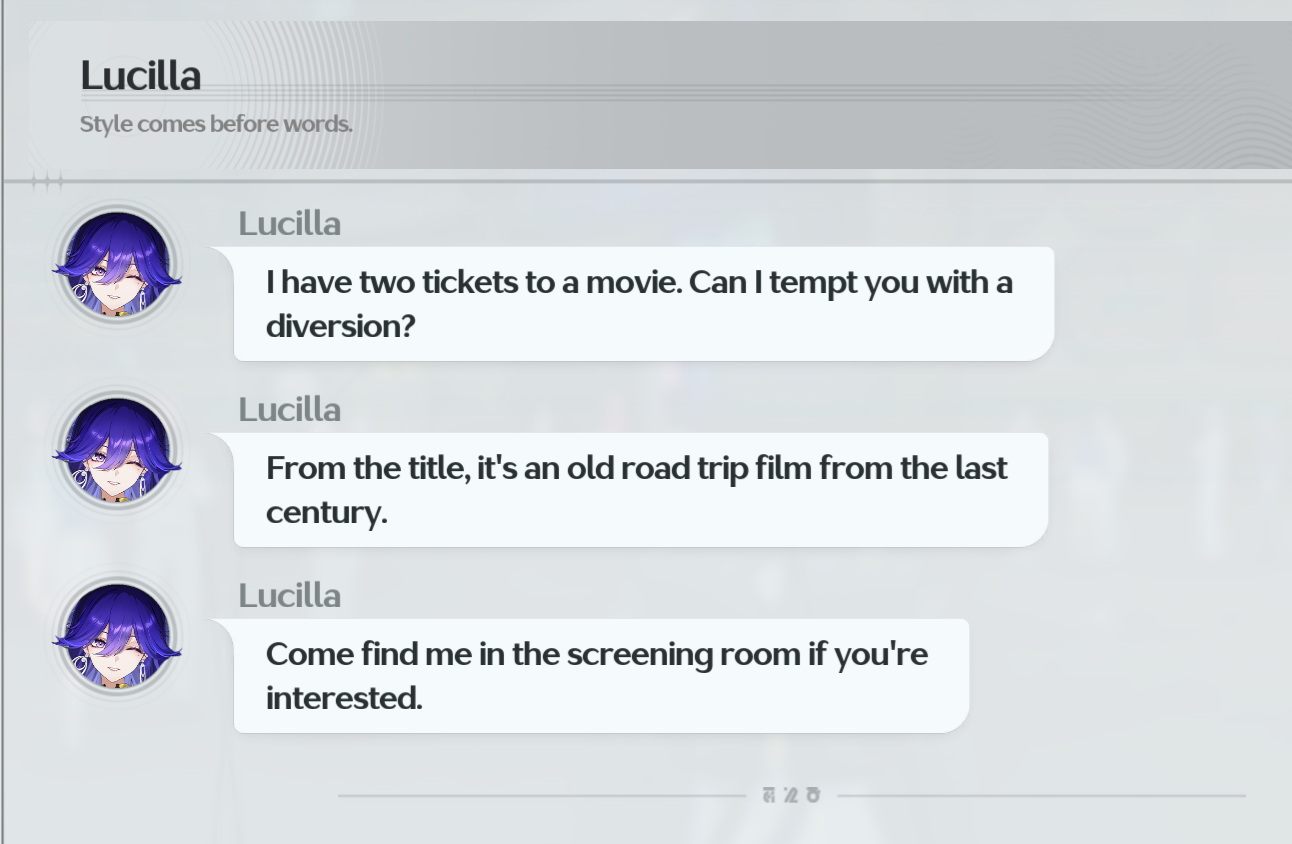
Task: Select the large Lucilla contact name in header
Action: pyautogui.click(x=140, y=76)
